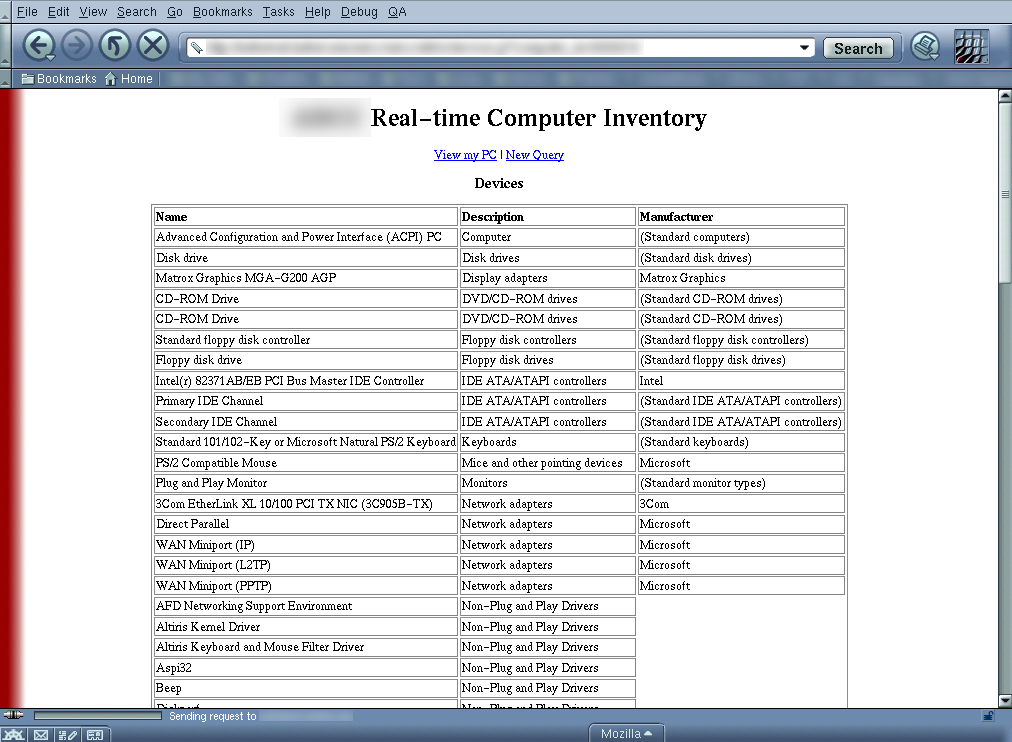Image resolution: width=1012 pixels, height=742 pixels.
Task: Click the Search button beside address bar
Action: click(x=858, y=48)
